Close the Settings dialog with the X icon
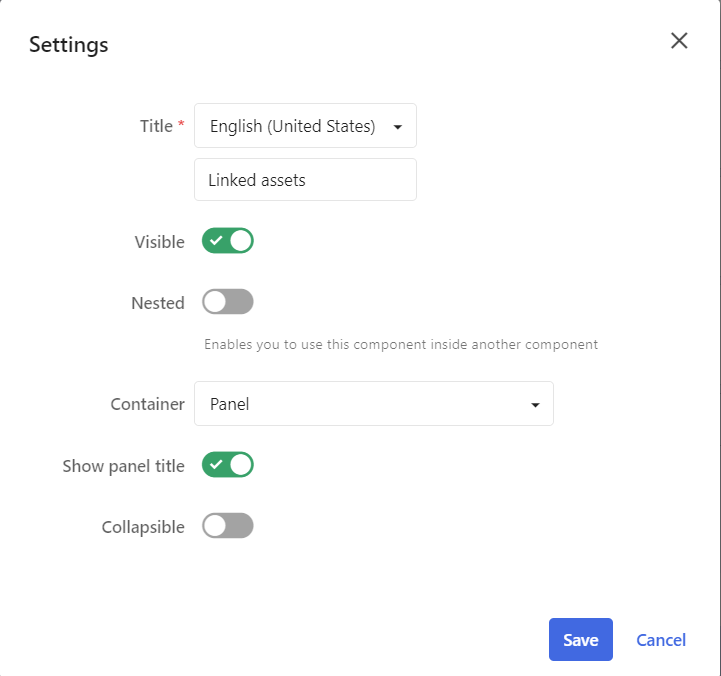This screenshot has height=676, width=721. click(679, 41)
